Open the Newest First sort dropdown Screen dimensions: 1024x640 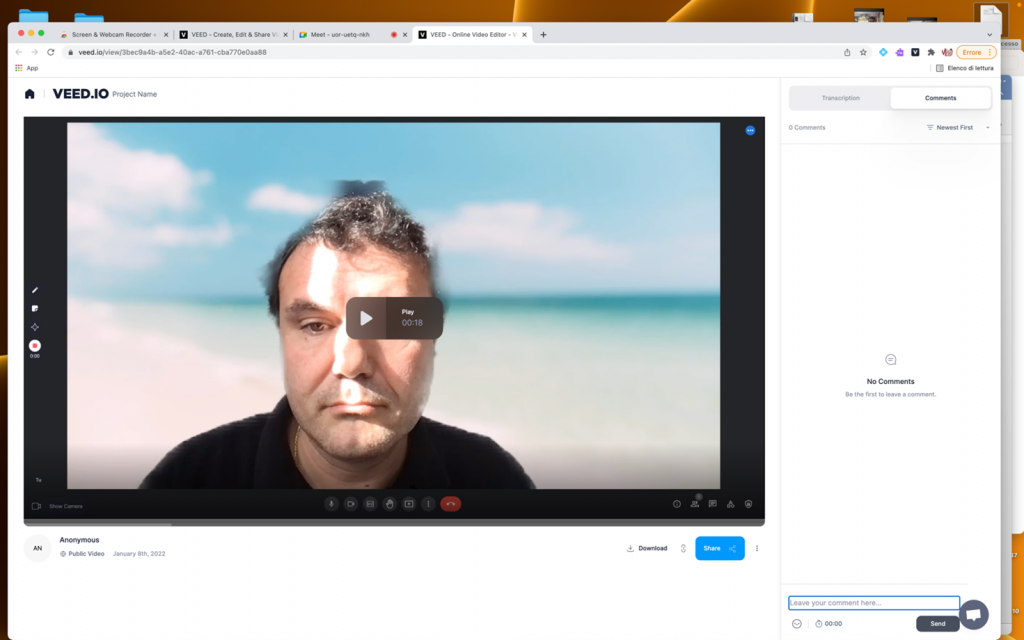point(958,127)
